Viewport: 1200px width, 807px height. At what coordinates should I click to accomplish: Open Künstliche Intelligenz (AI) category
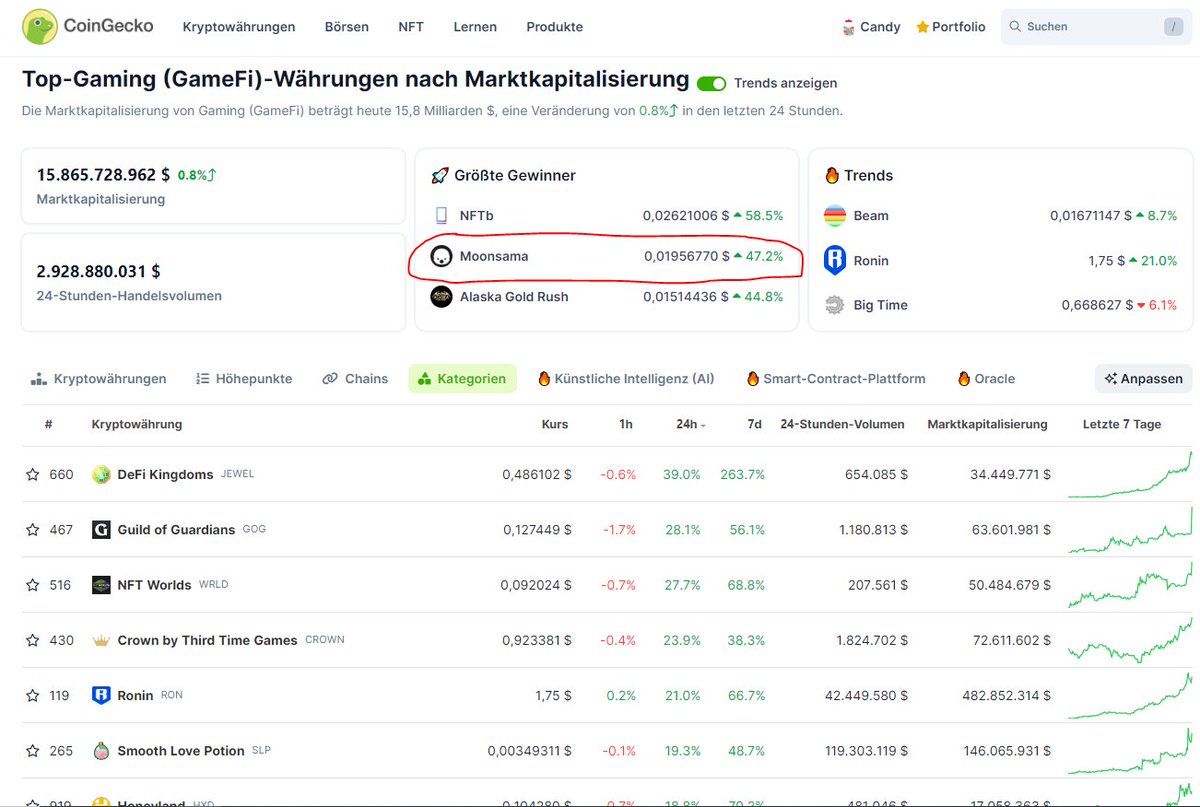click(x=626, y=379)
